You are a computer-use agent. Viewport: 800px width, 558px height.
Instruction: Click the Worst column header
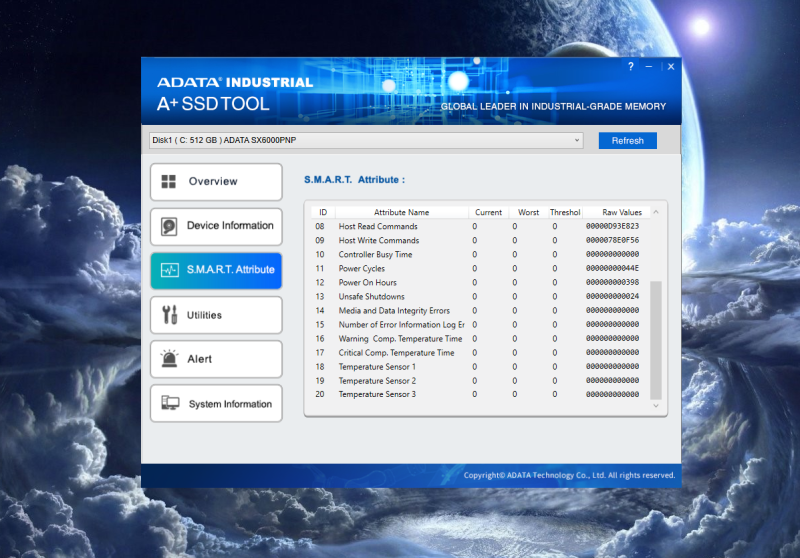click(528, 212)
